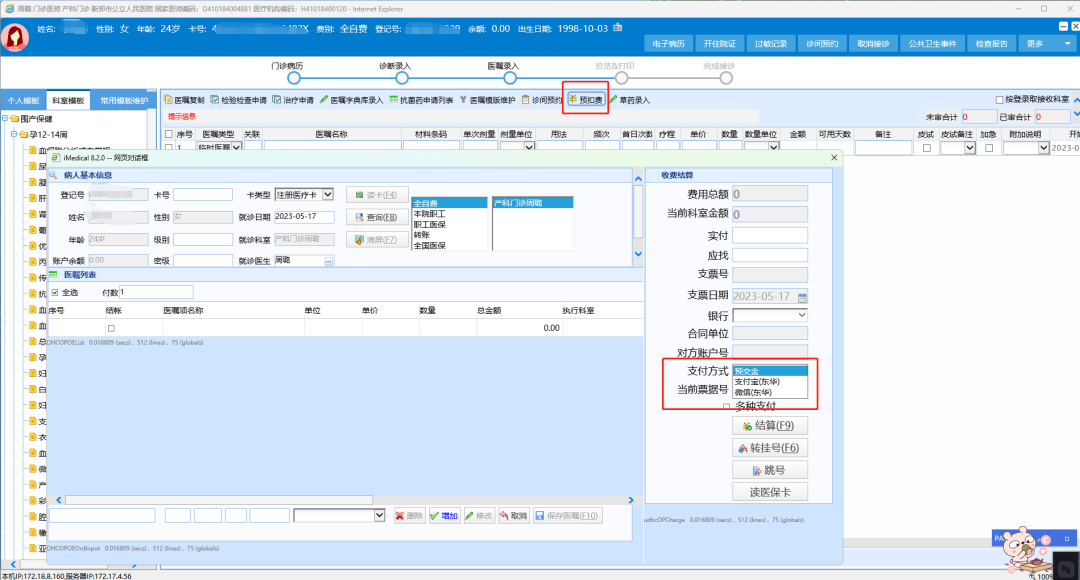This screenshot has height=580, width=1080.
Task: Click the 读卡(F4) card reader button
Action: 376,195
